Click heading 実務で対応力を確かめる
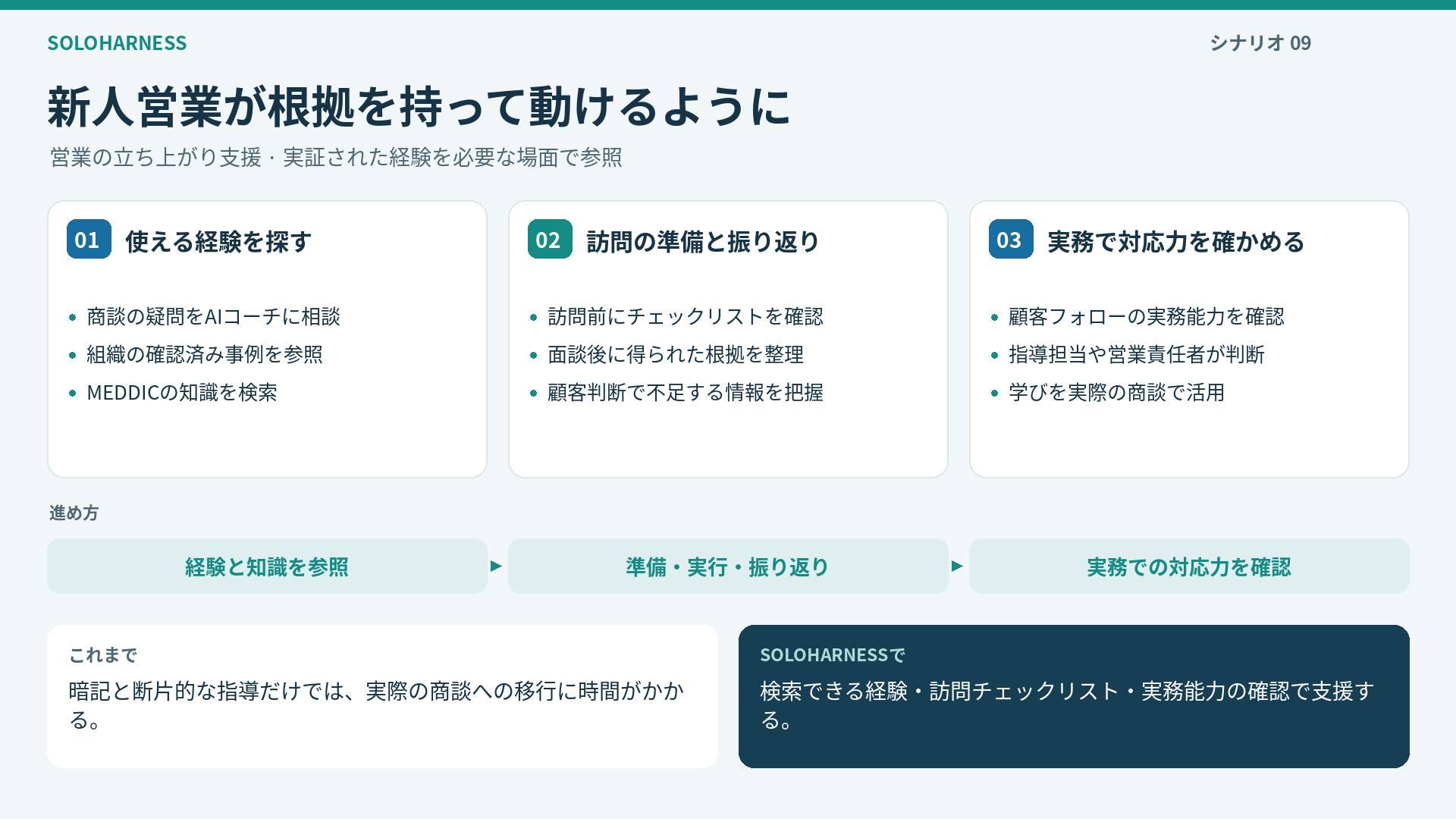 pyautogui.click(x=1175, y=242)
